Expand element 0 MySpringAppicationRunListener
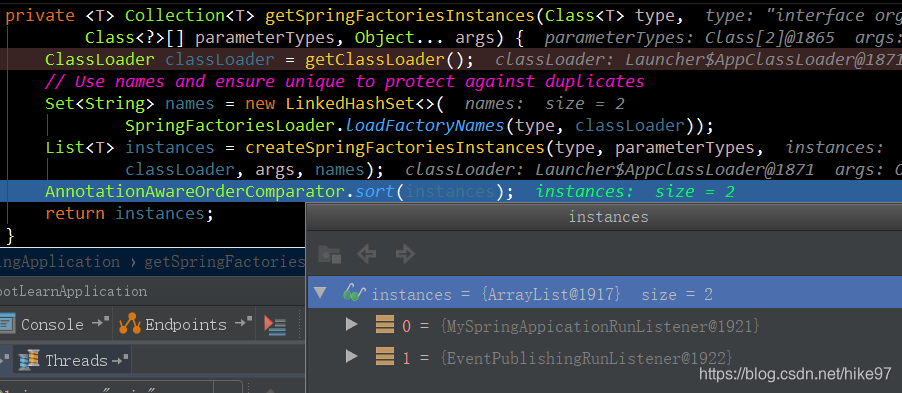The height and width of the screenshot is (393, 902). pyautogui.click(x=351, y=325)
